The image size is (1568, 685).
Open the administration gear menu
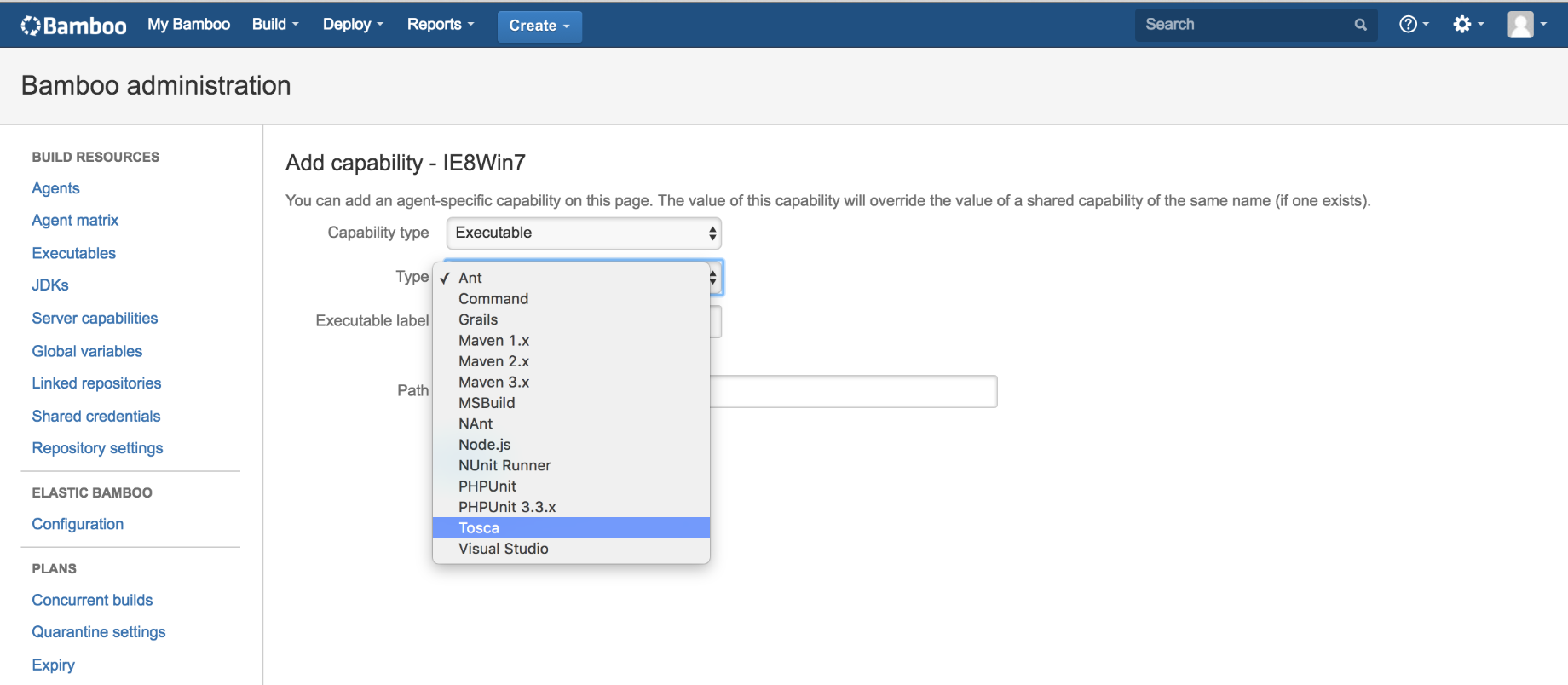(1468, 25)
